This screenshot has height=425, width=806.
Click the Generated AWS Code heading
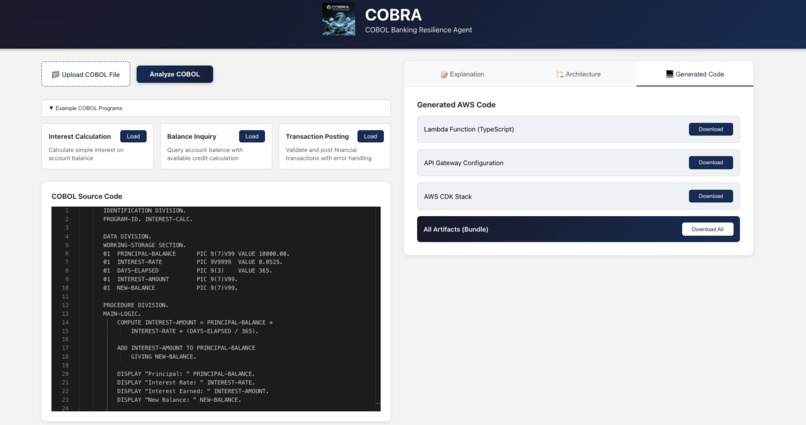(x=456, y=105)
